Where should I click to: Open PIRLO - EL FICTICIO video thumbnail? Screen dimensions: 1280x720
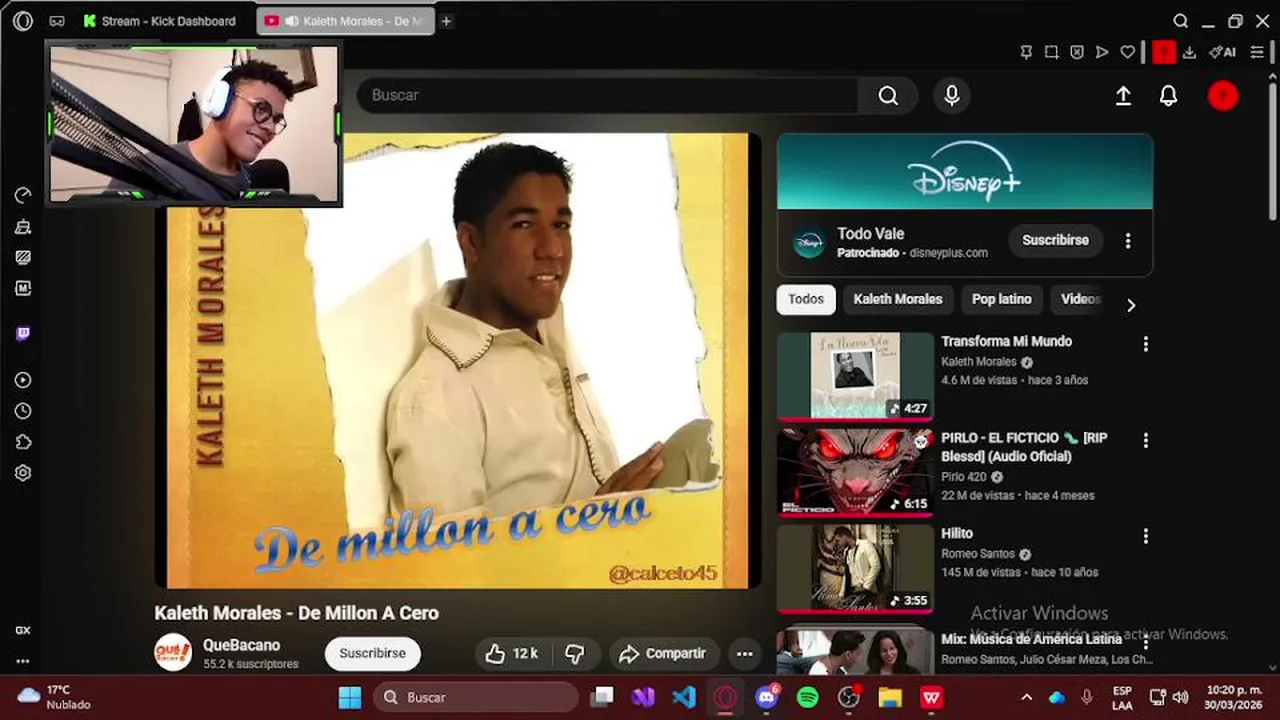[x=855, y=472]
